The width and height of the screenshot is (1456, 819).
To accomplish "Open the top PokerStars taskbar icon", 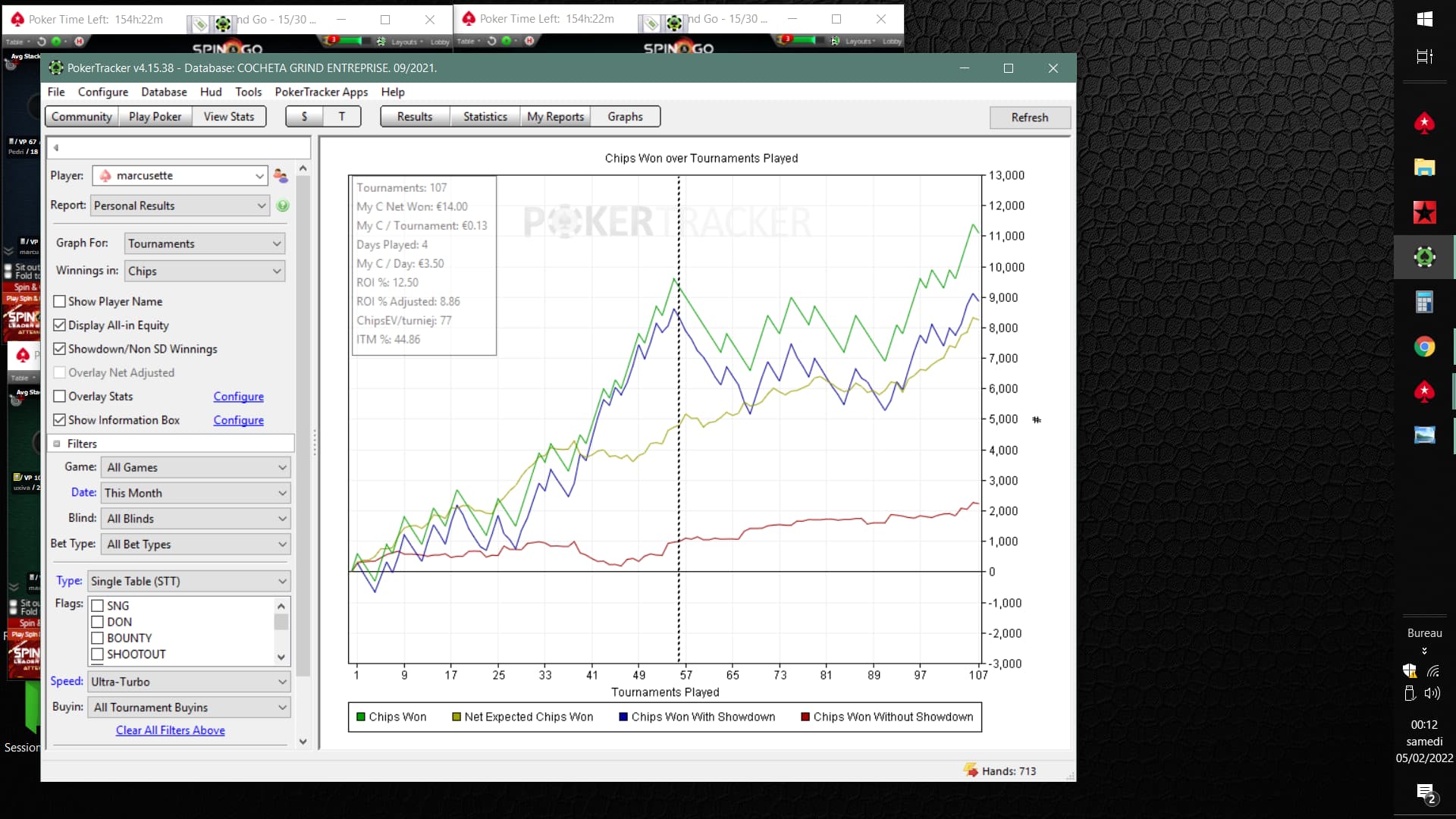I will 1424,123.
